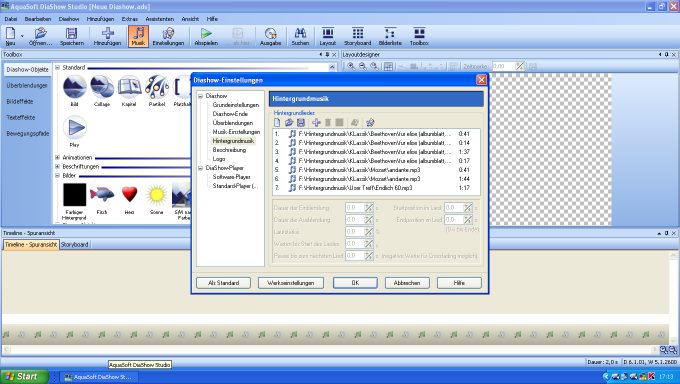Screen dimensions: 680x384
Task: Select the Timeline - Spuransicht tab
Action: coord(31,245)
